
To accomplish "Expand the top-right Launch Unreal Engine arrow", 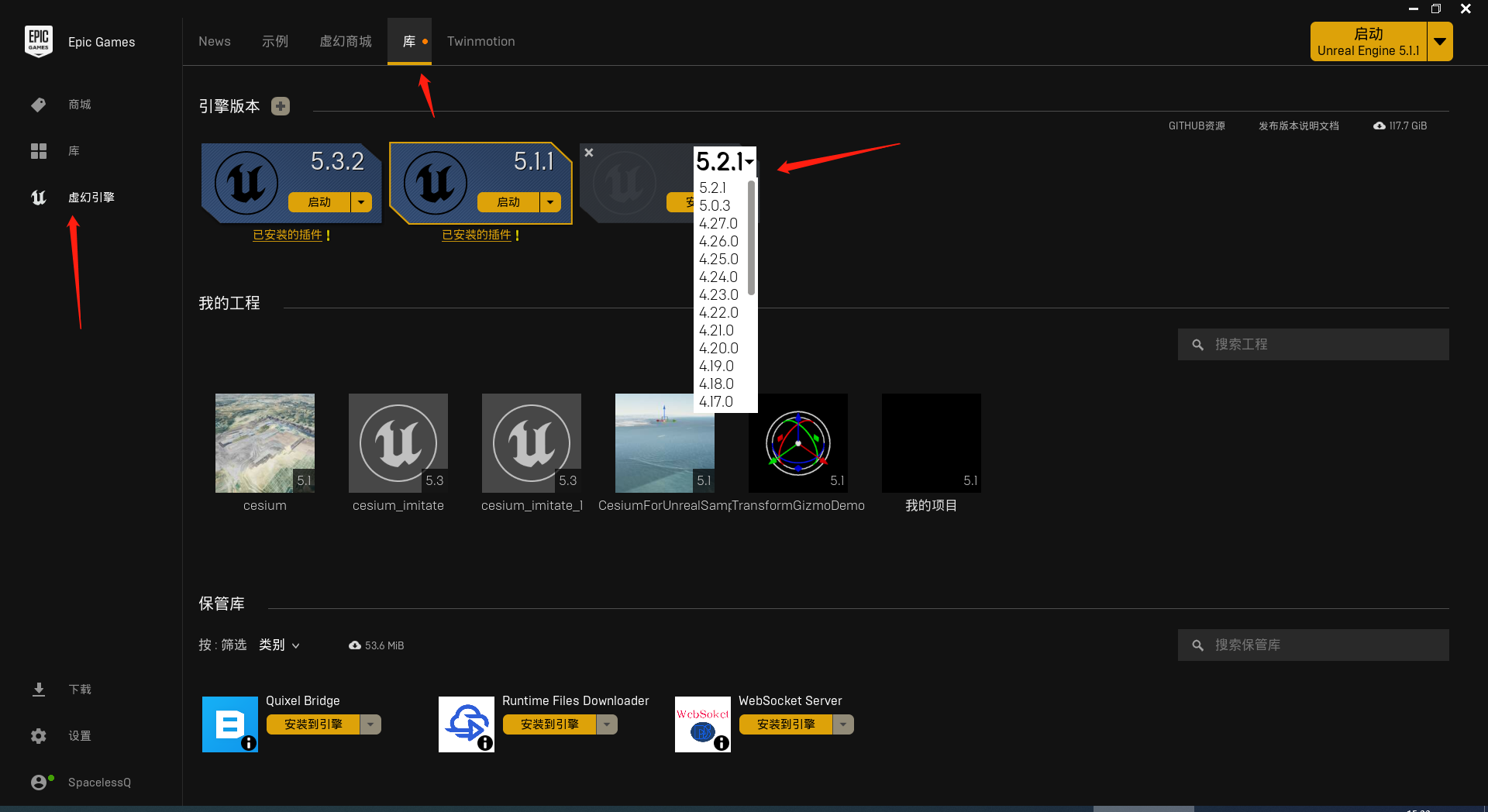I will coord(1440,42).
